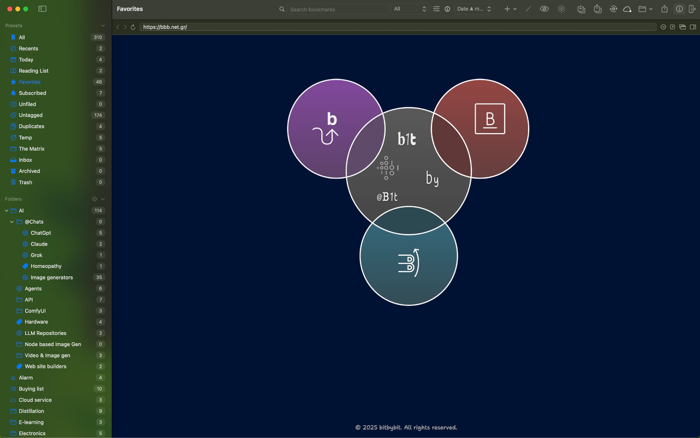Open the plus add bookmark dropdown
The height and width of the screenshot is (438, 700).
pyautogui.click(x=510, y=9)
